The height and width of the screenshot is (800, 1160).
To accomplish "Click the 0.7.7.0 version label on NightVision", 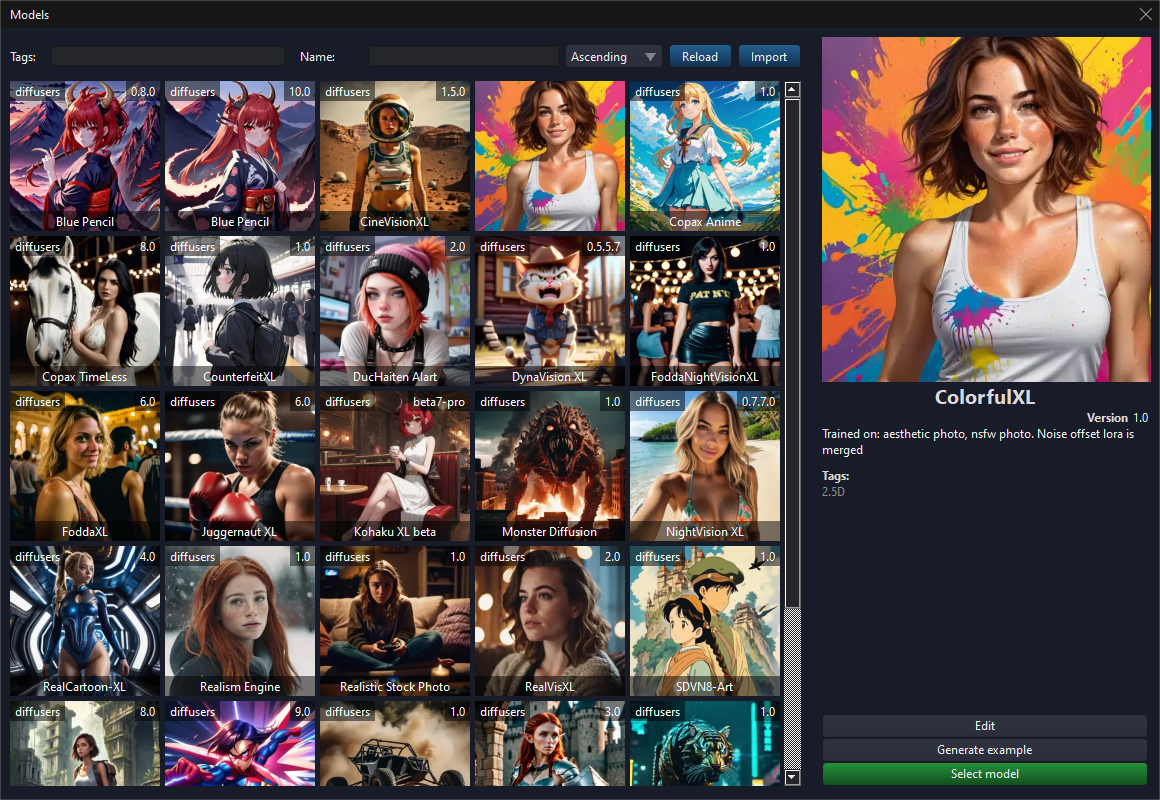I will click(x=758, y=402).
